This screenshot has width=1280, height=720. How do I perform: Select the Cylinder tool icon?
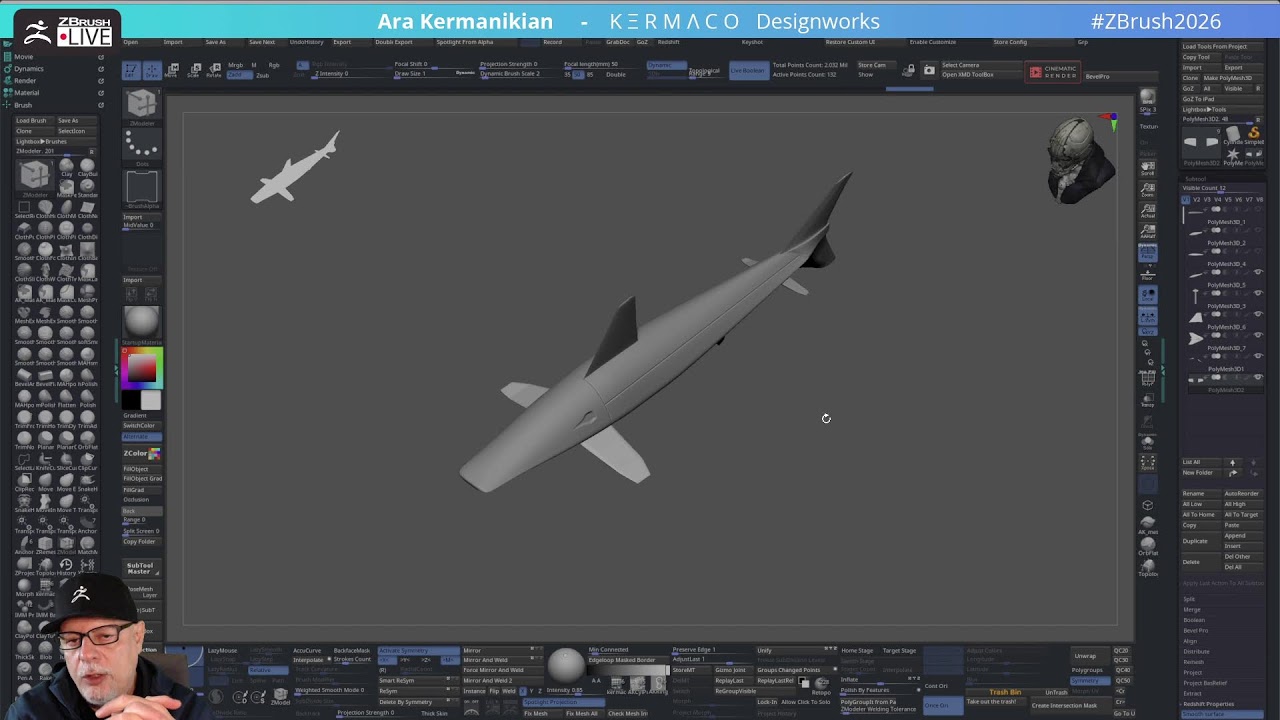tap(1233, 135)
